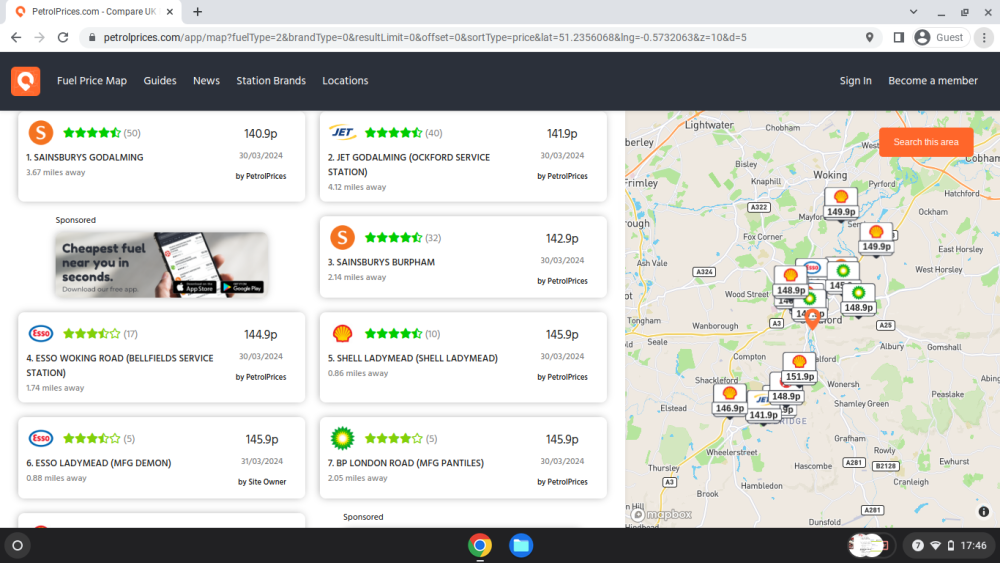Open 2. JET GODALMING station name
1000x563 pixels.
[409, 165]
